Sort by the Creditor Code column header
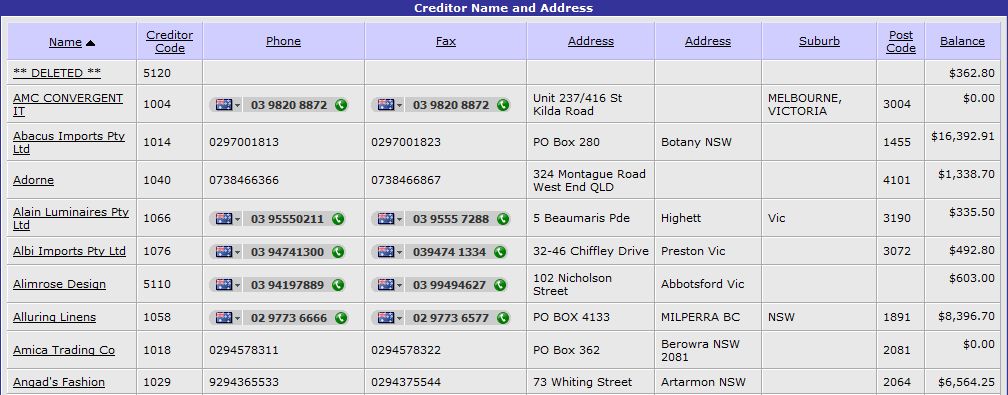Image resolution: width=1008 pixels, height=395 pixels. (170, 41)
